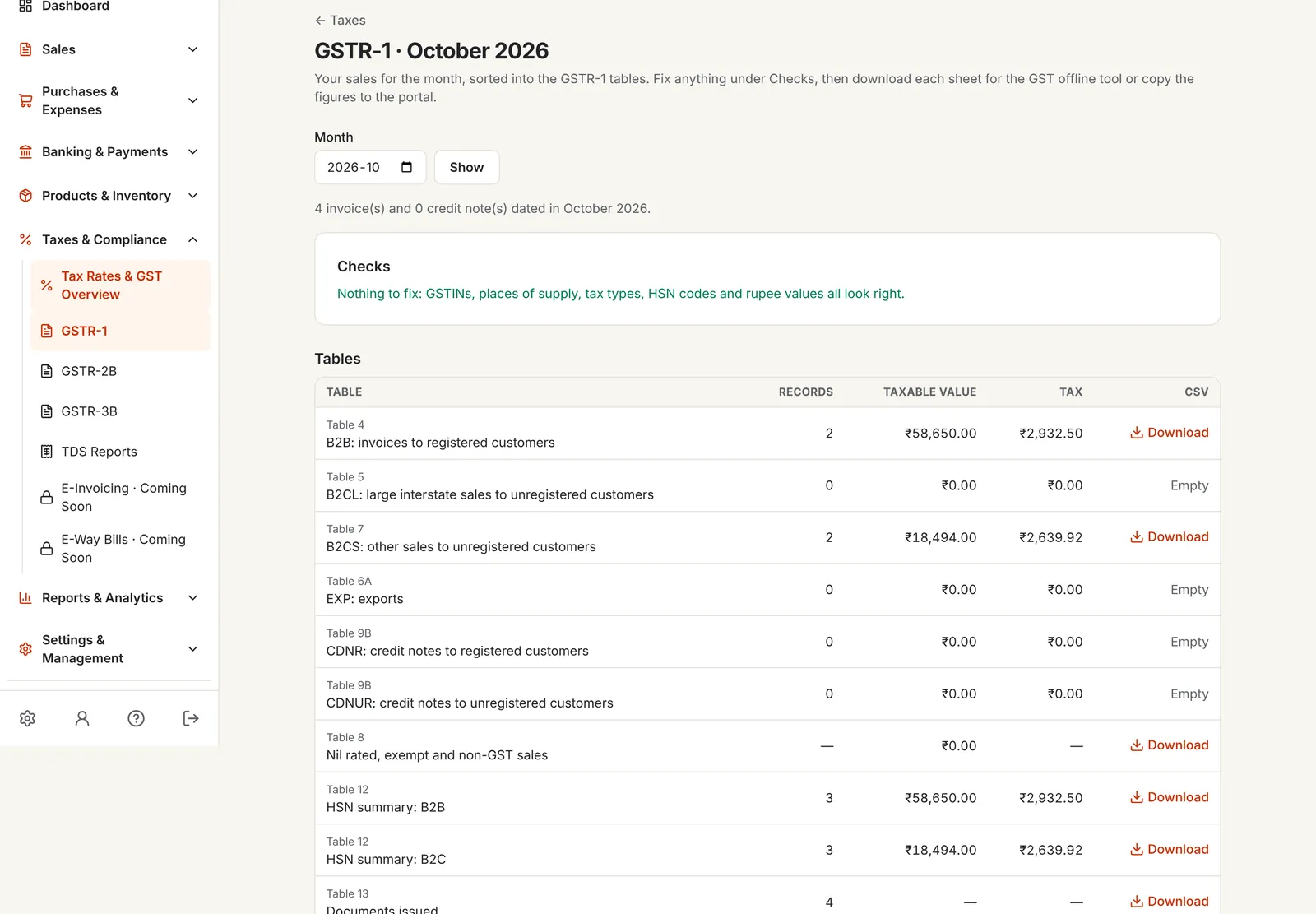This screenshot has width=1316, height=914.
Task: Open calendar picker in Month field
Action: tap(406, 167)
